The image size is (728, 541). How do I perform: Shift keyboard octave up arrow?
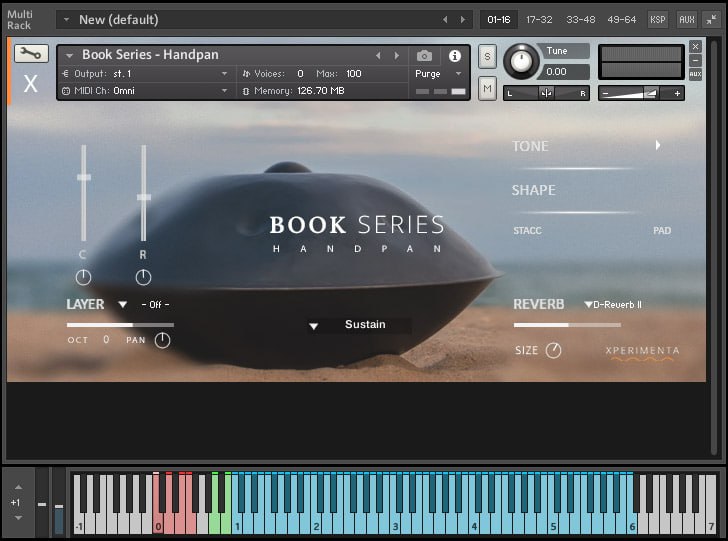coord(18,487)
